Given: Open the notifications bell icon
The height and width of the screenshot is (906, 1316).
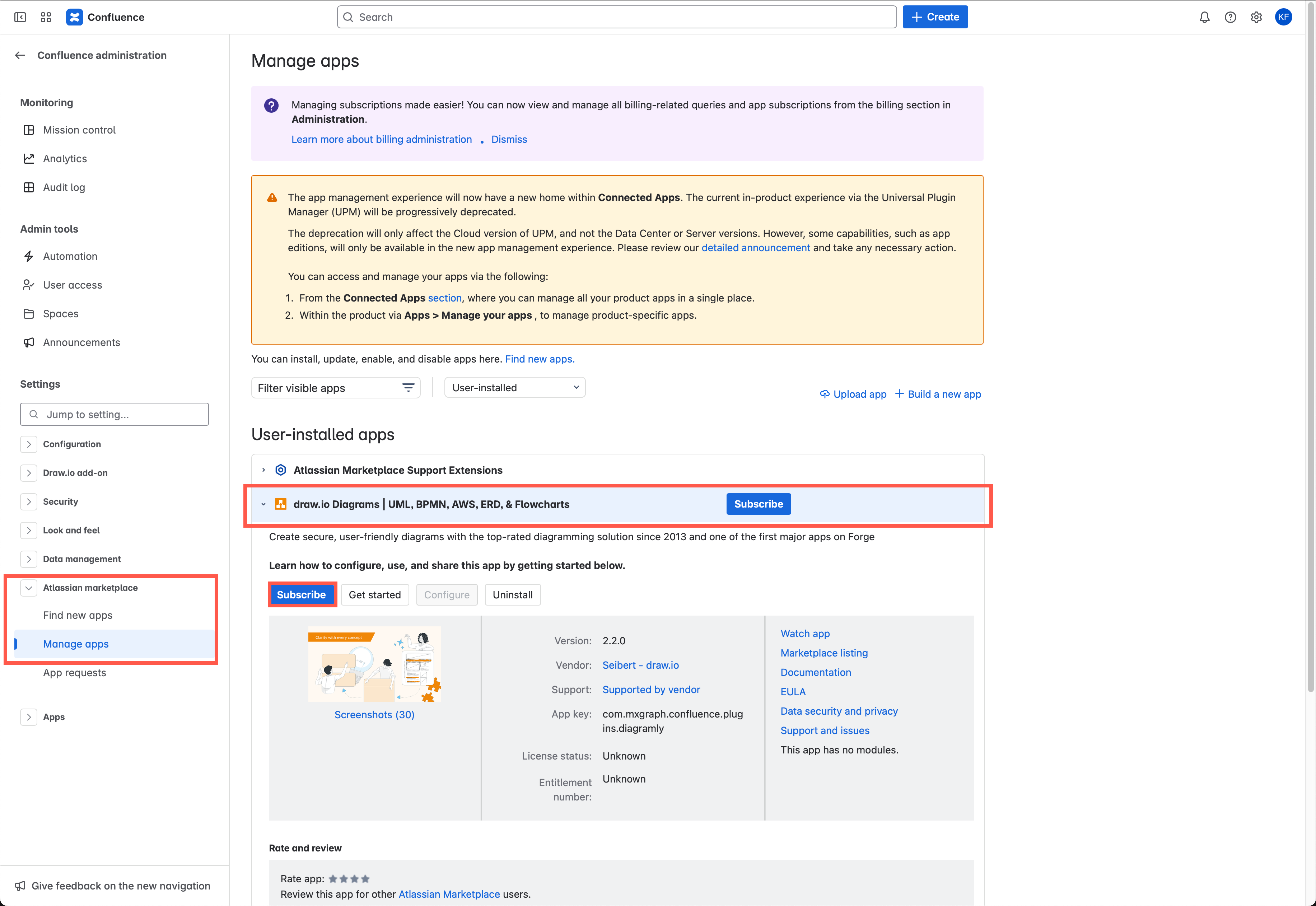Looking at the screenshot, I should [x=1204, y=17].
